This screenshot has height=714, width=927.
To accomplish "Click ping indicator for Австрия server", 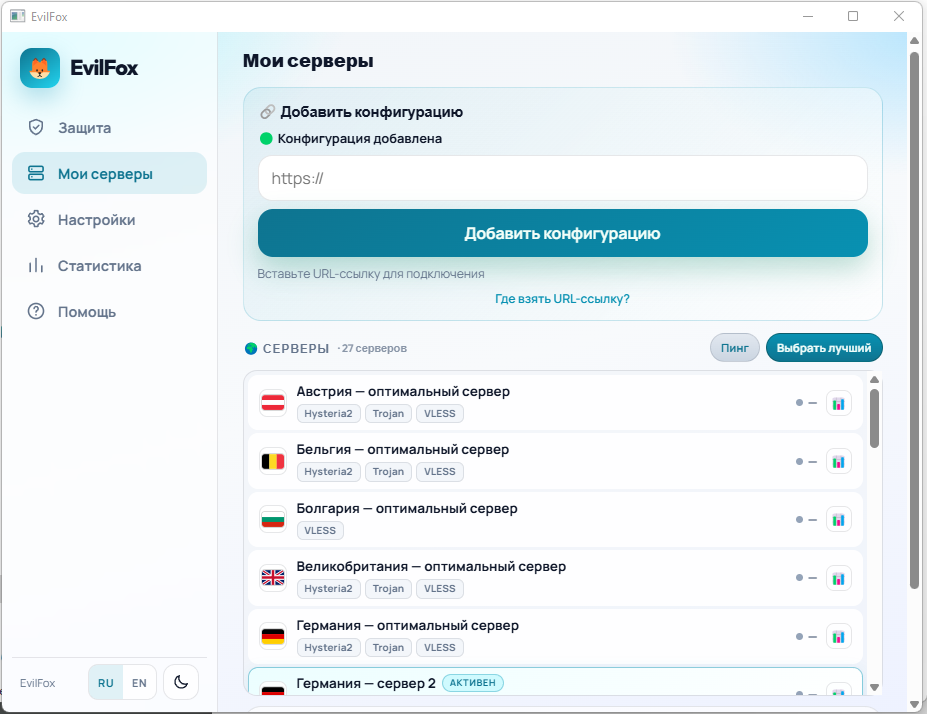I will click(x=806, y=403).
